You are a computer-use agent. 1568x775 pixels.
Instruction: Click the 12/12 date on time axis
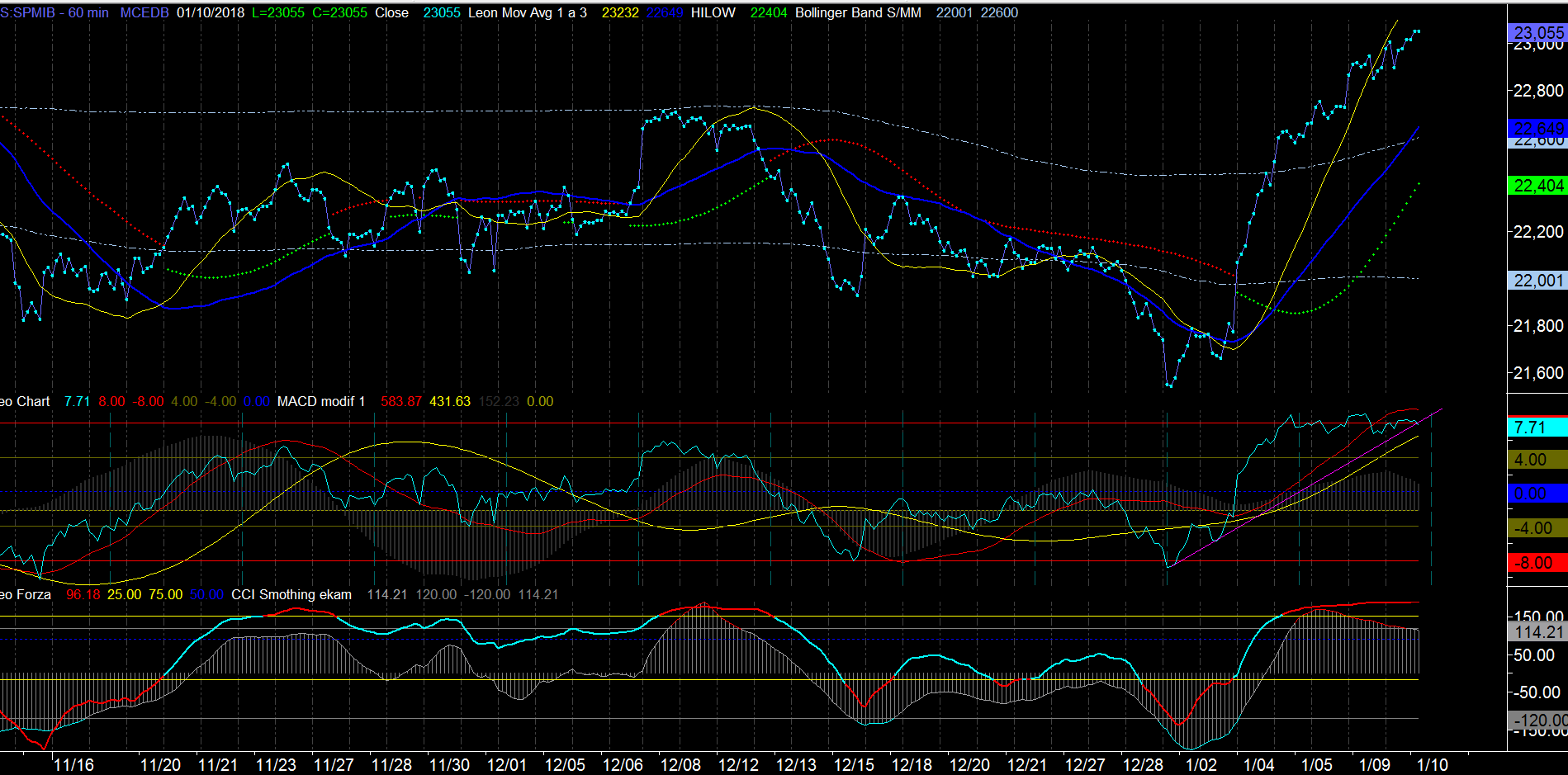click(738, 764)
